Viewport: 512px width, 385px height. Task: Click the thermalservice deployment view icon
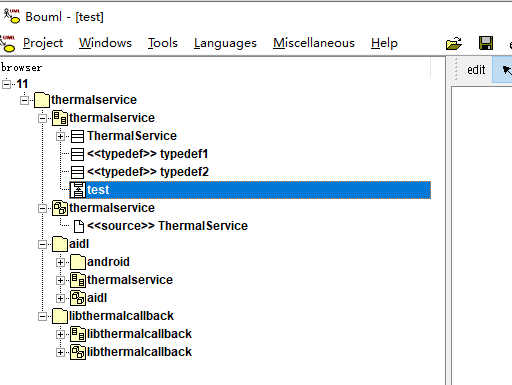click(x=60, y=208)
